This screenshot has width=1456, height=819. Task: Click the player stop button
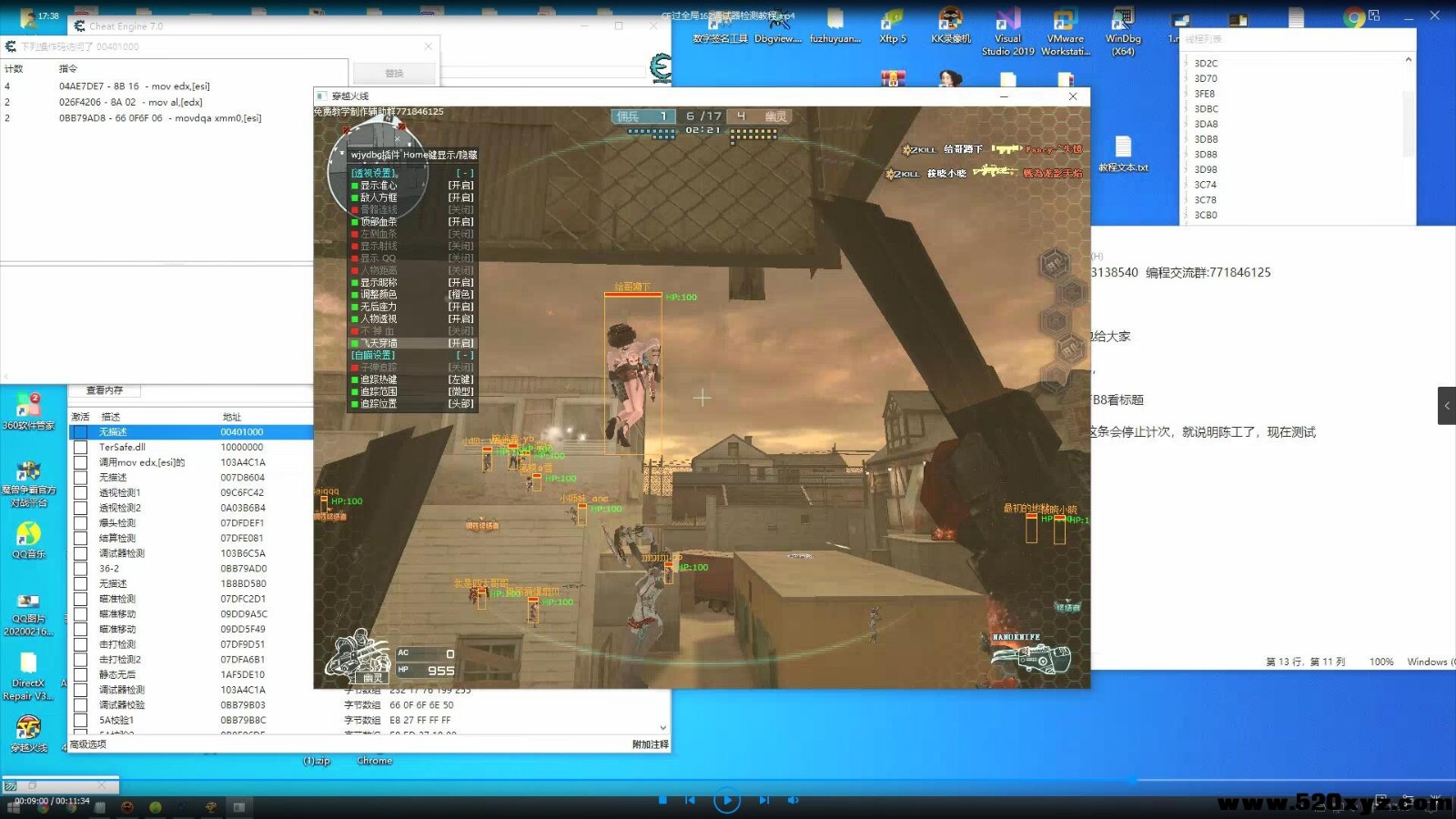point(662,800)
